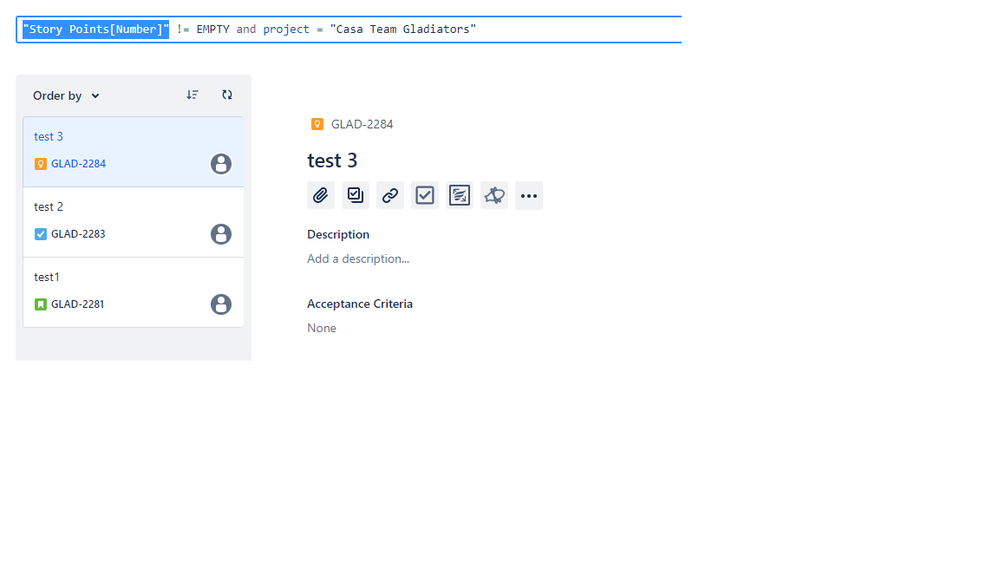Open the Order by dropdown

coord(66,96)
